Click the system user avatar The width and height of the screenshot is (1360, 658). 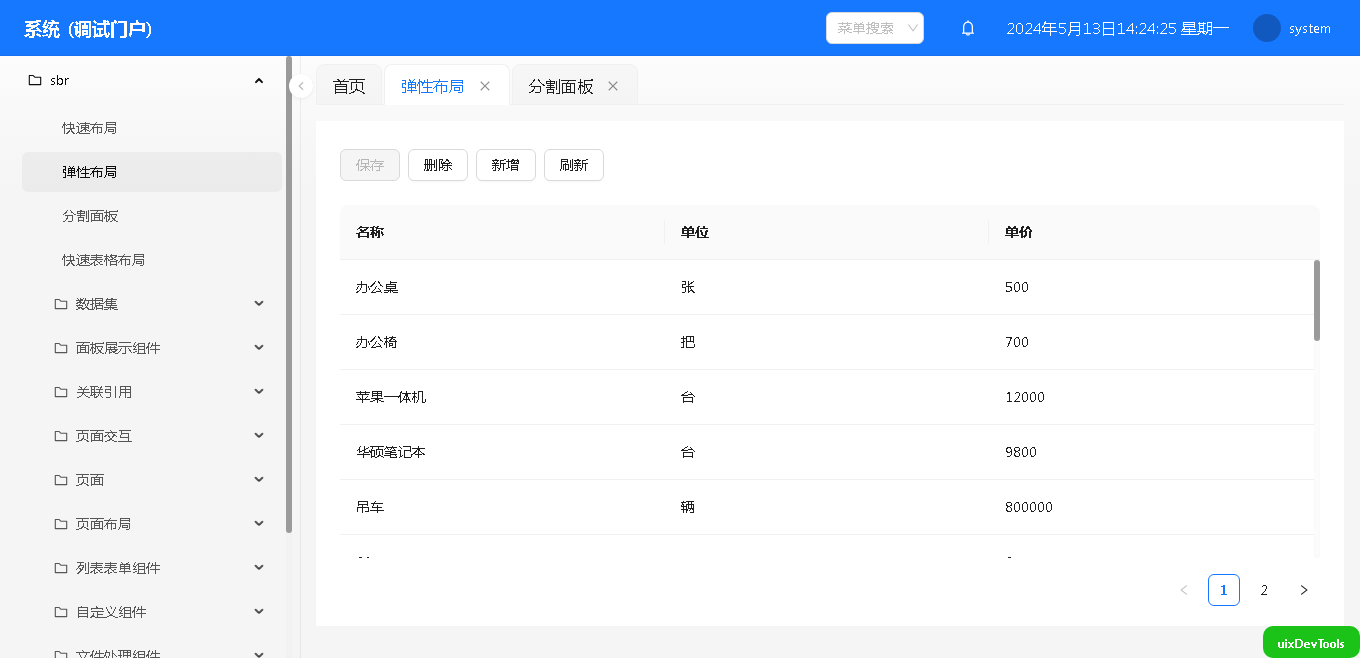pos(1267,28)
